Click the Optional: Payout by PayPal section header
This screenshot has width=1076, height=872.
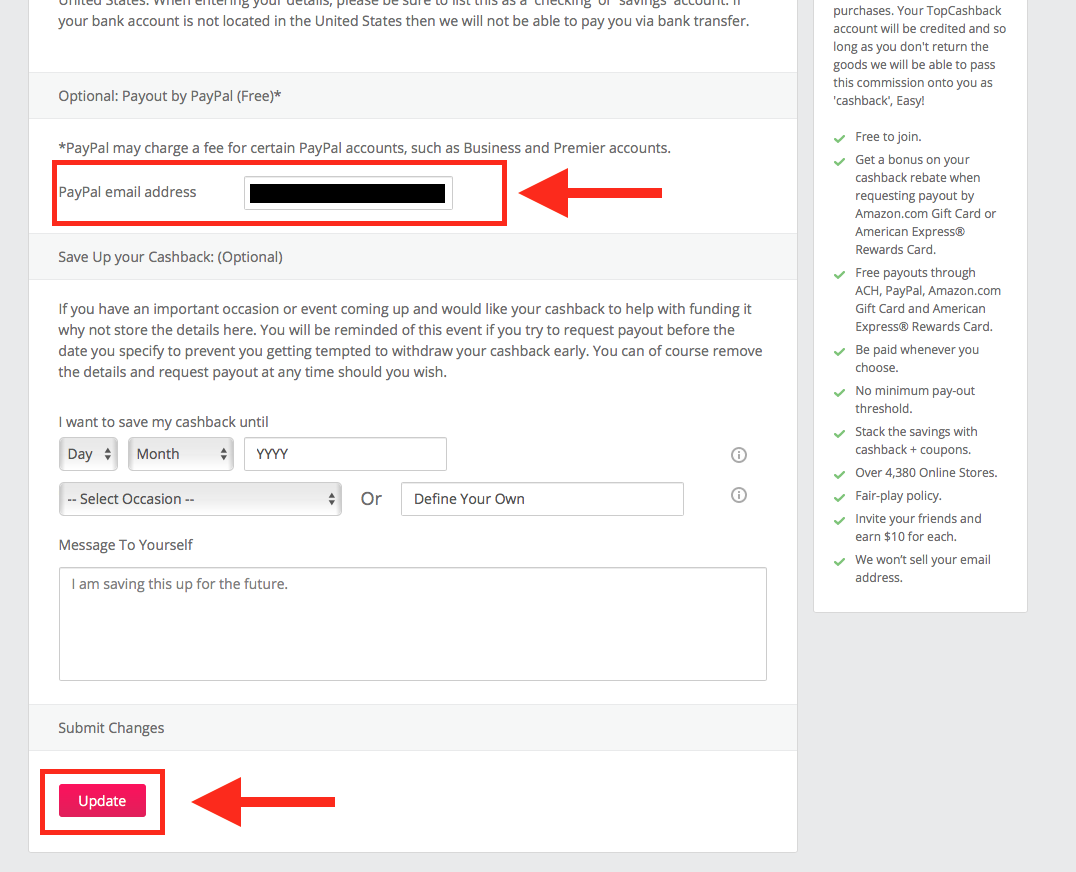170,96
